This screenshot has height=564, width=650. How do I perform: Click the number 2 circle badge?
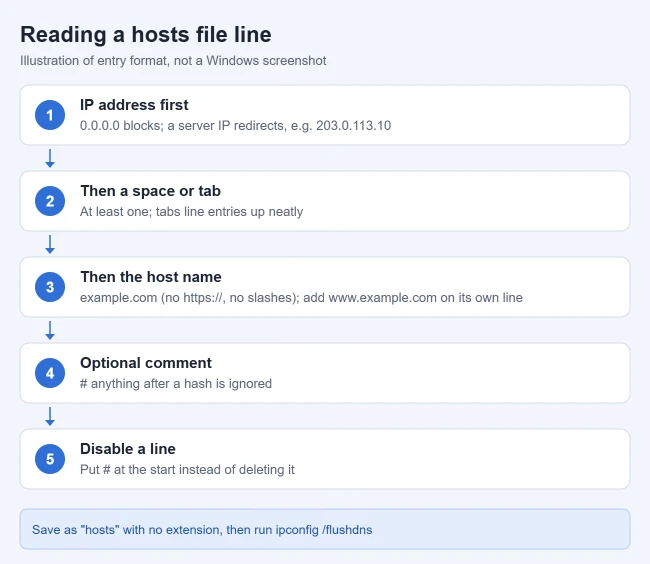pos(50,201)
